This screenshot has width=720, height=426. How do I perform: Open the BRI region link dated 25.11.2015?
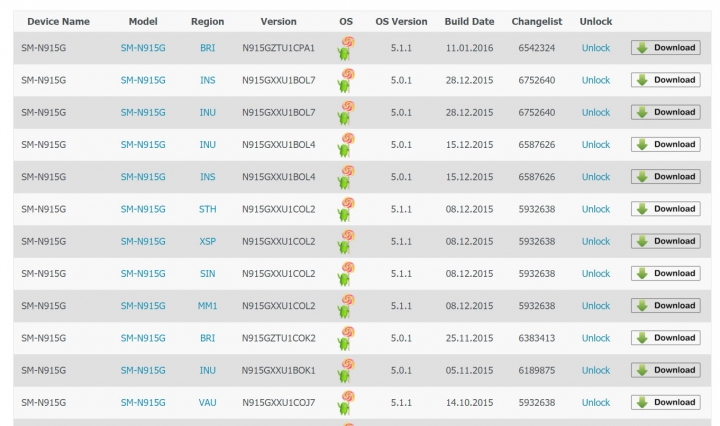pyautogui.click(x=208, y=338)
